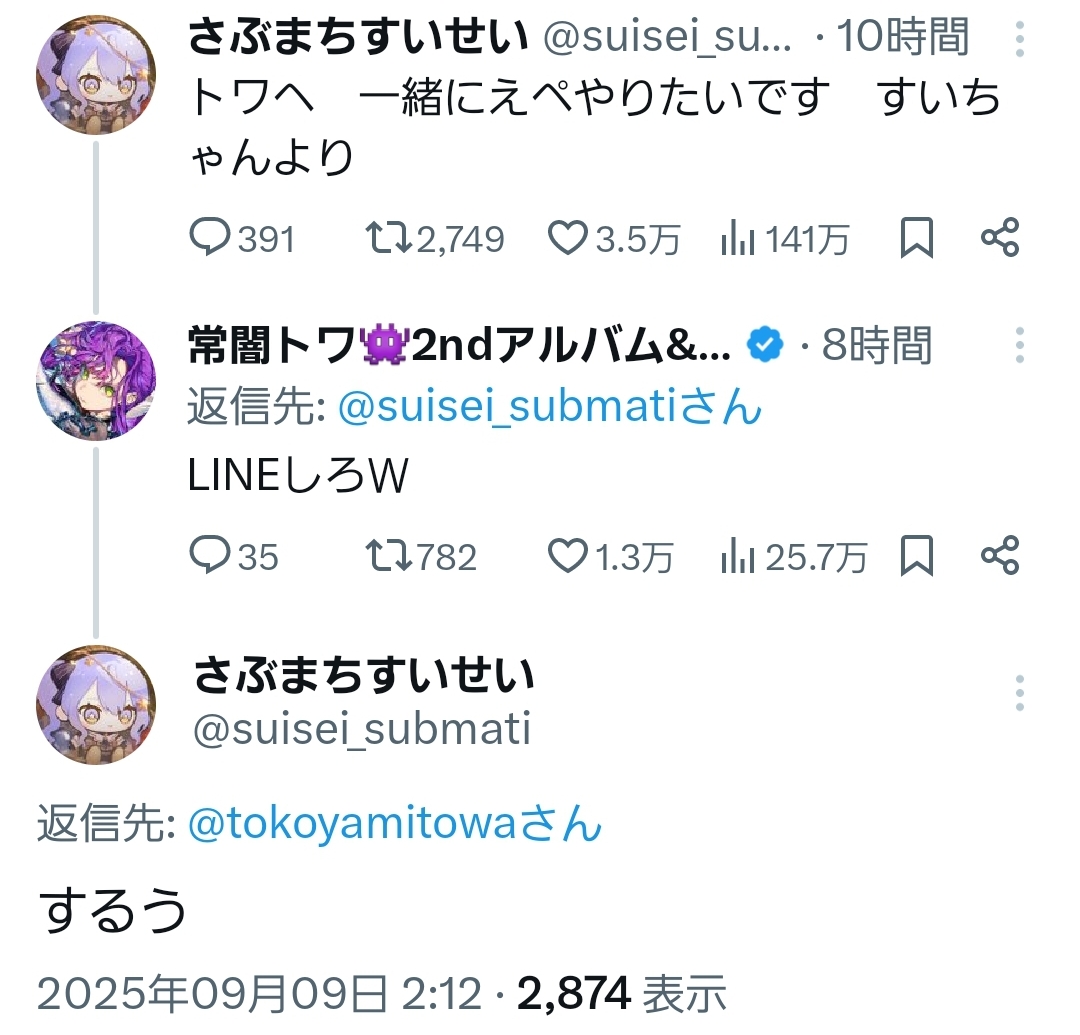Bookmark the LINEしろW reply
This screenshot has width=1080, height=1035.
pos(917,556)
